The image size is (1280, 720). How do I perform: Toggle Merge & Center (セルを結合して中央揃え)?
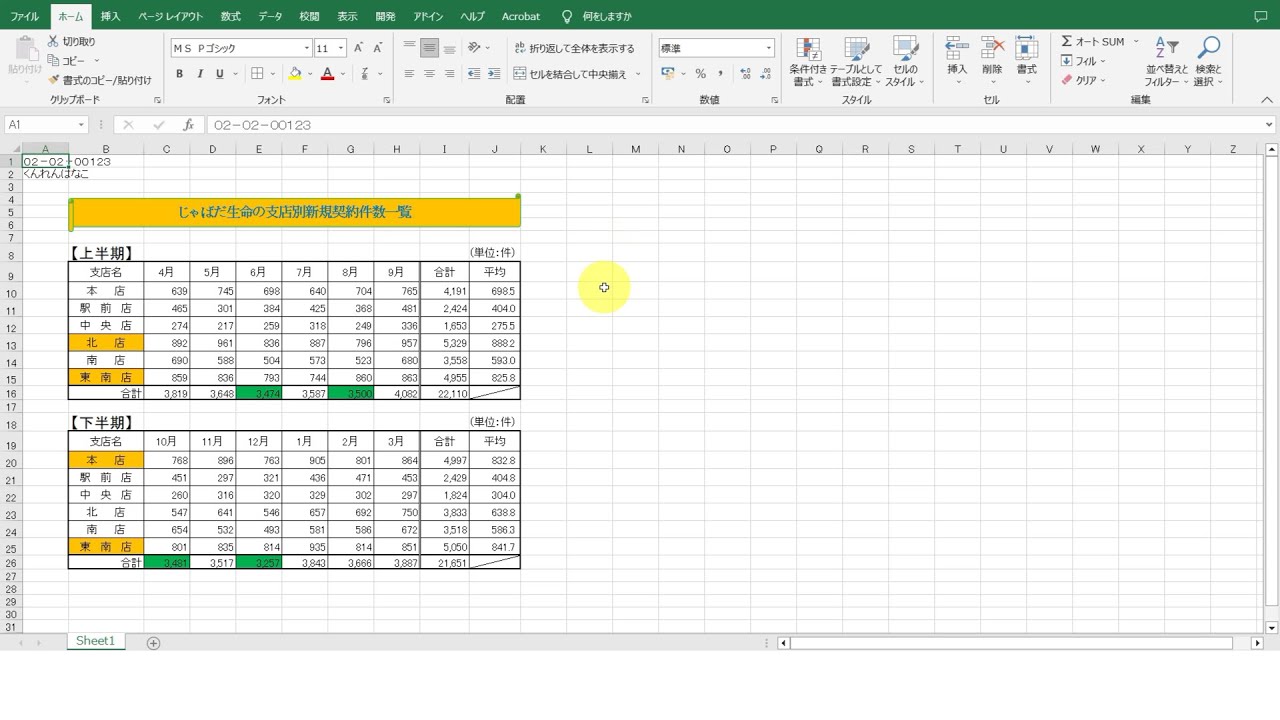(x=570, y=74)
